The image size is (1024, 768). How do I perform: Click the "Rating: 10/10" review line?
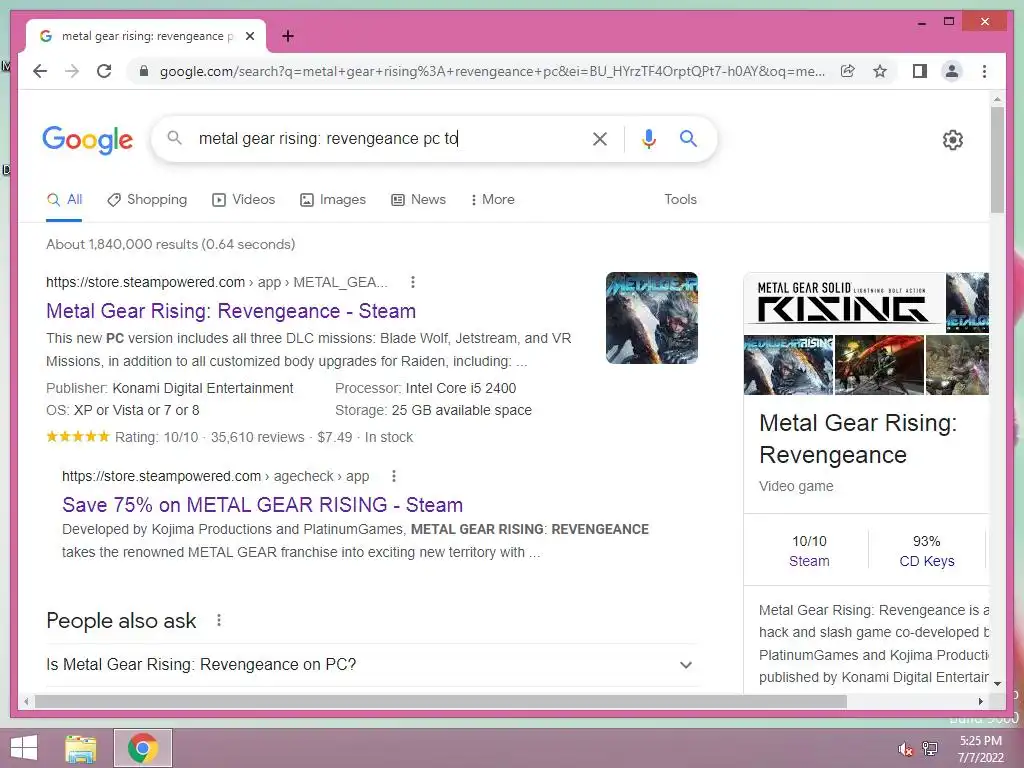(229, 437)
